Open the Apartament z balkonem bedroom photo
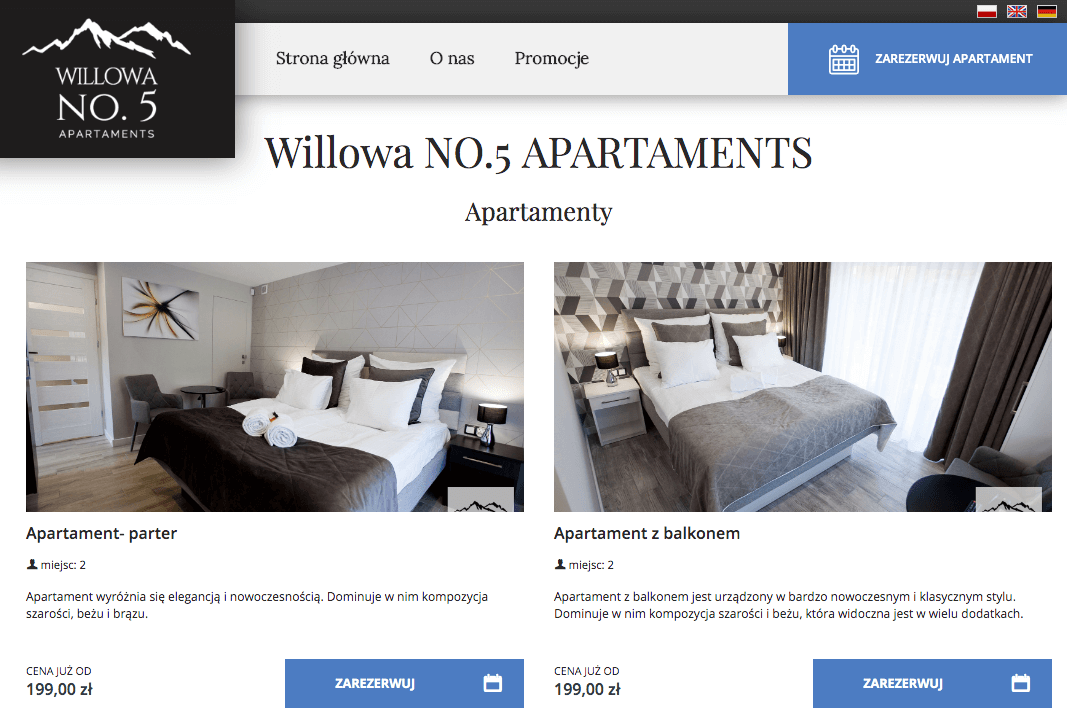The height and width of the screenshot is (727, 1067). 803,387
